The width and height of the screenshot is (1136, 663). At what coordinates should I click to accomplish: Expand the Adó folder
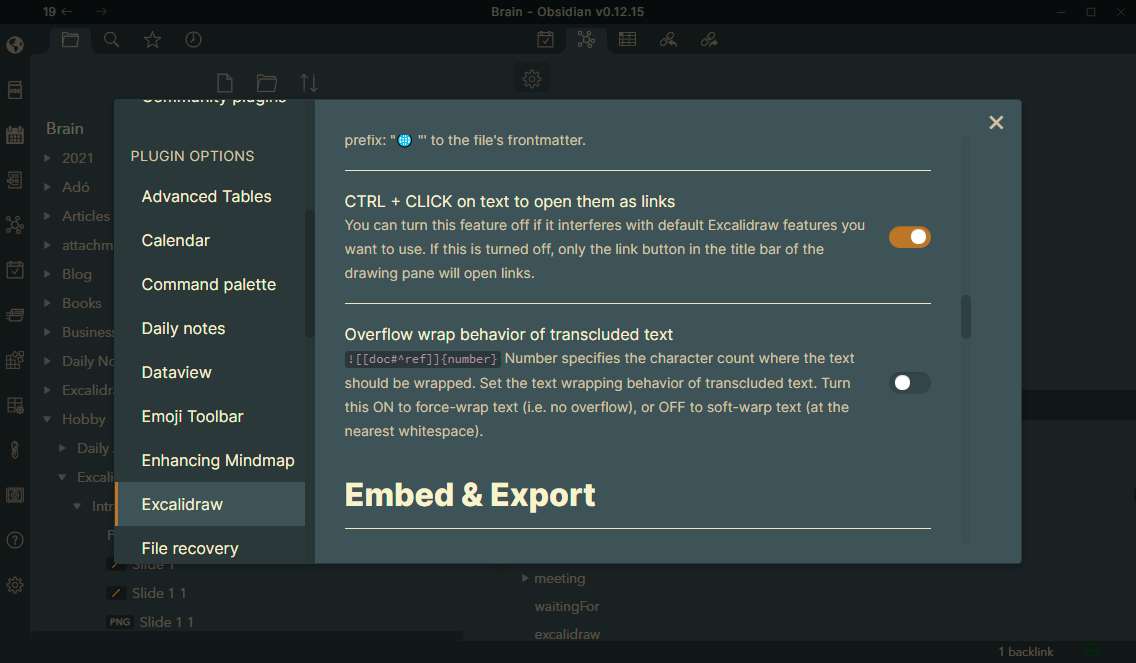(47, 187)
